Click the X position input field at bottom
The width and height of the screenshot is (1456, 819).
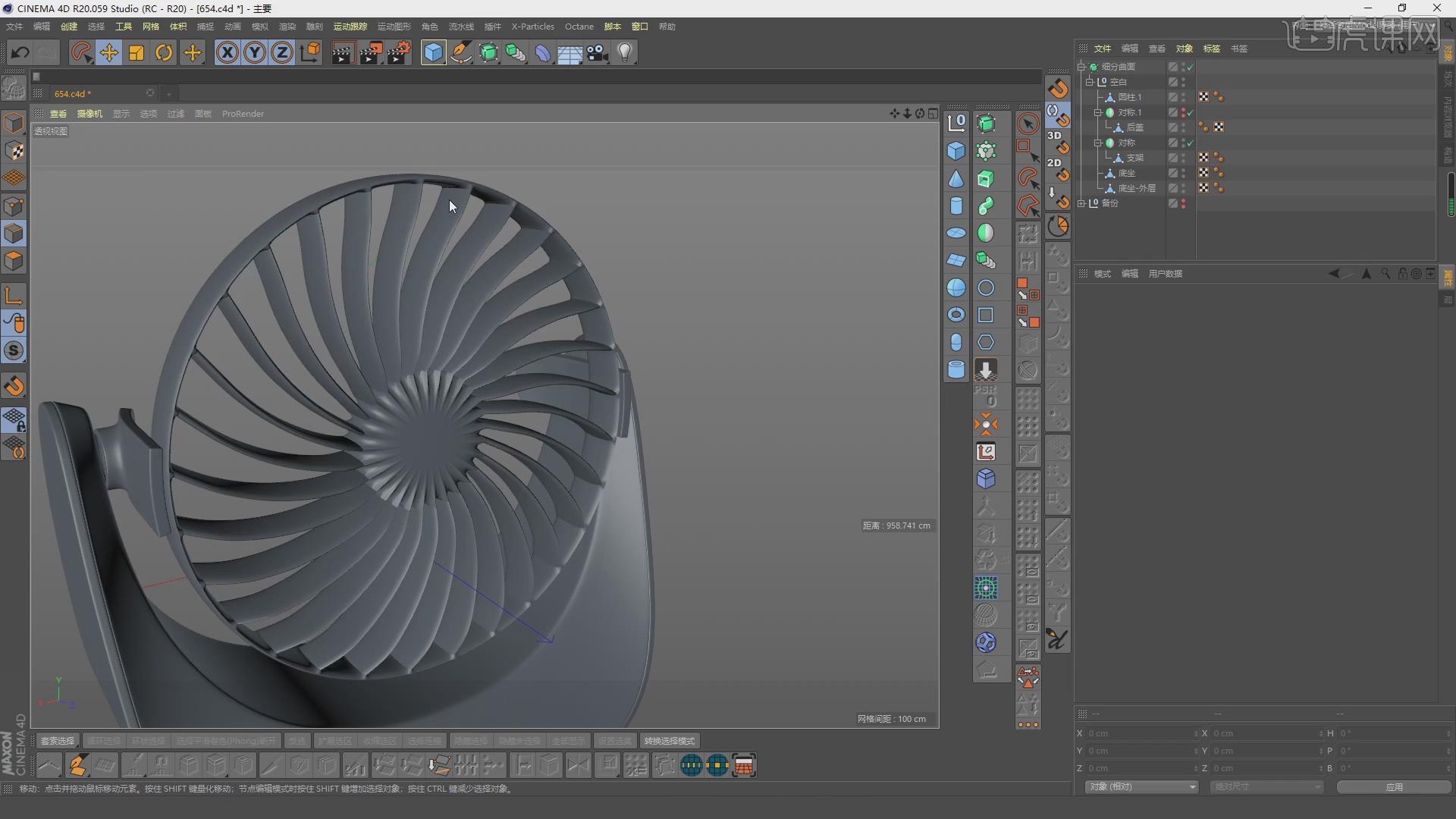1137,733
